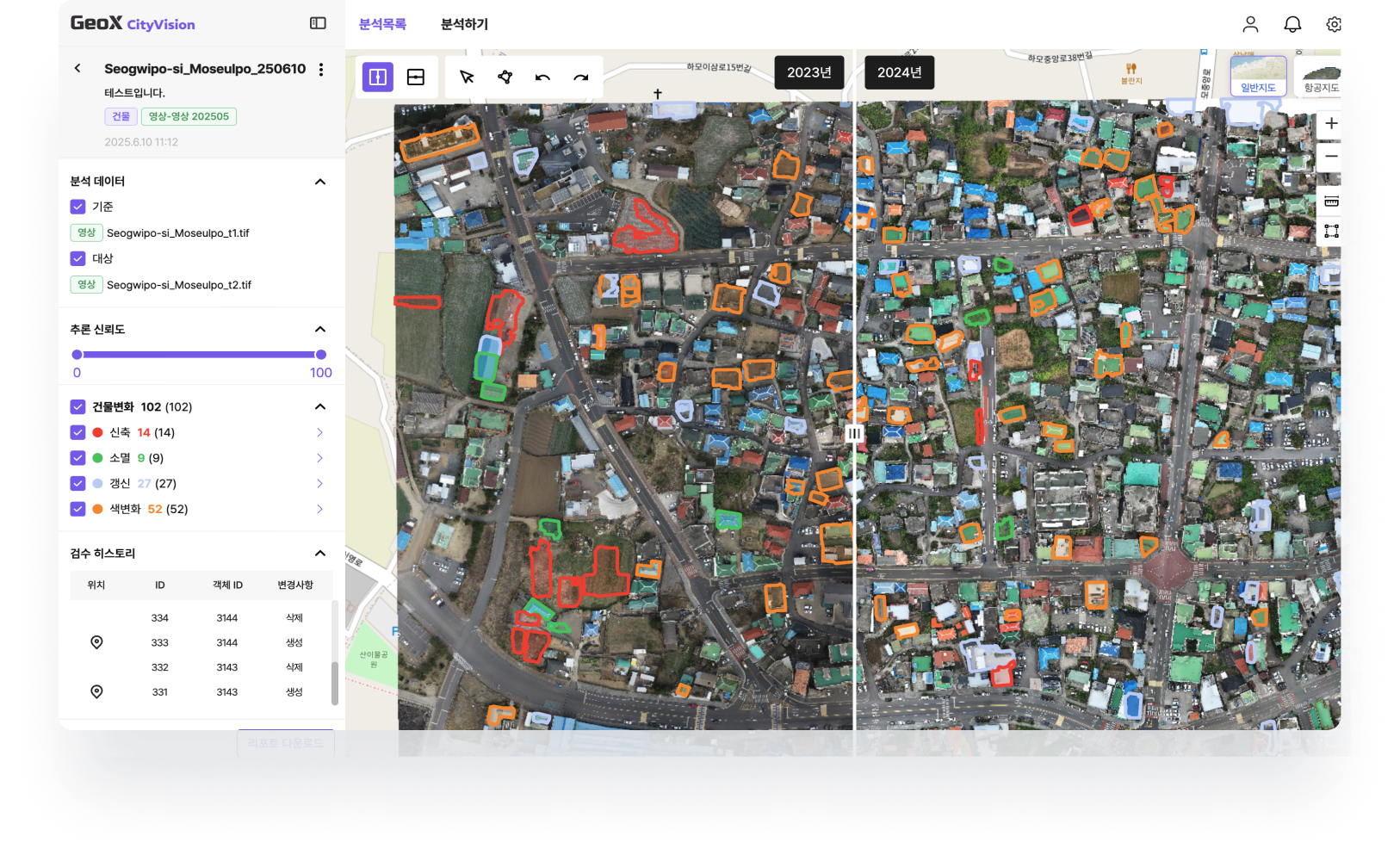The image size is (1400, 861).
Task: Open the notifications bell
Action: pos(1292,24)
